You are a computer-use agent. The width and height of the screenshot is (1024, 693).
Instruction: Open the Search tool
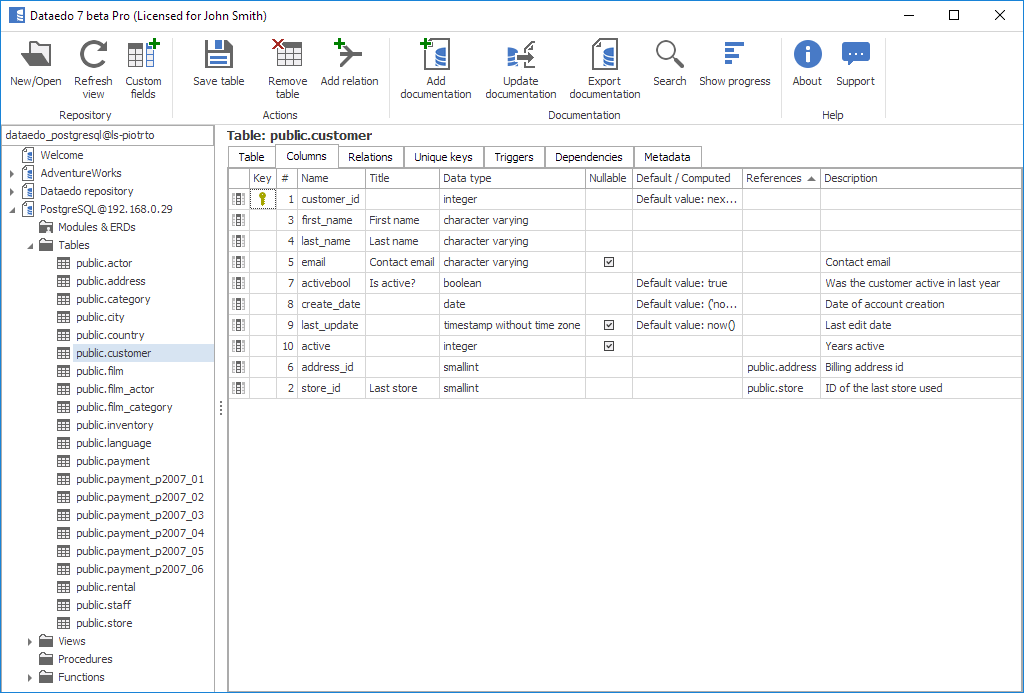[x=669, y=56]
